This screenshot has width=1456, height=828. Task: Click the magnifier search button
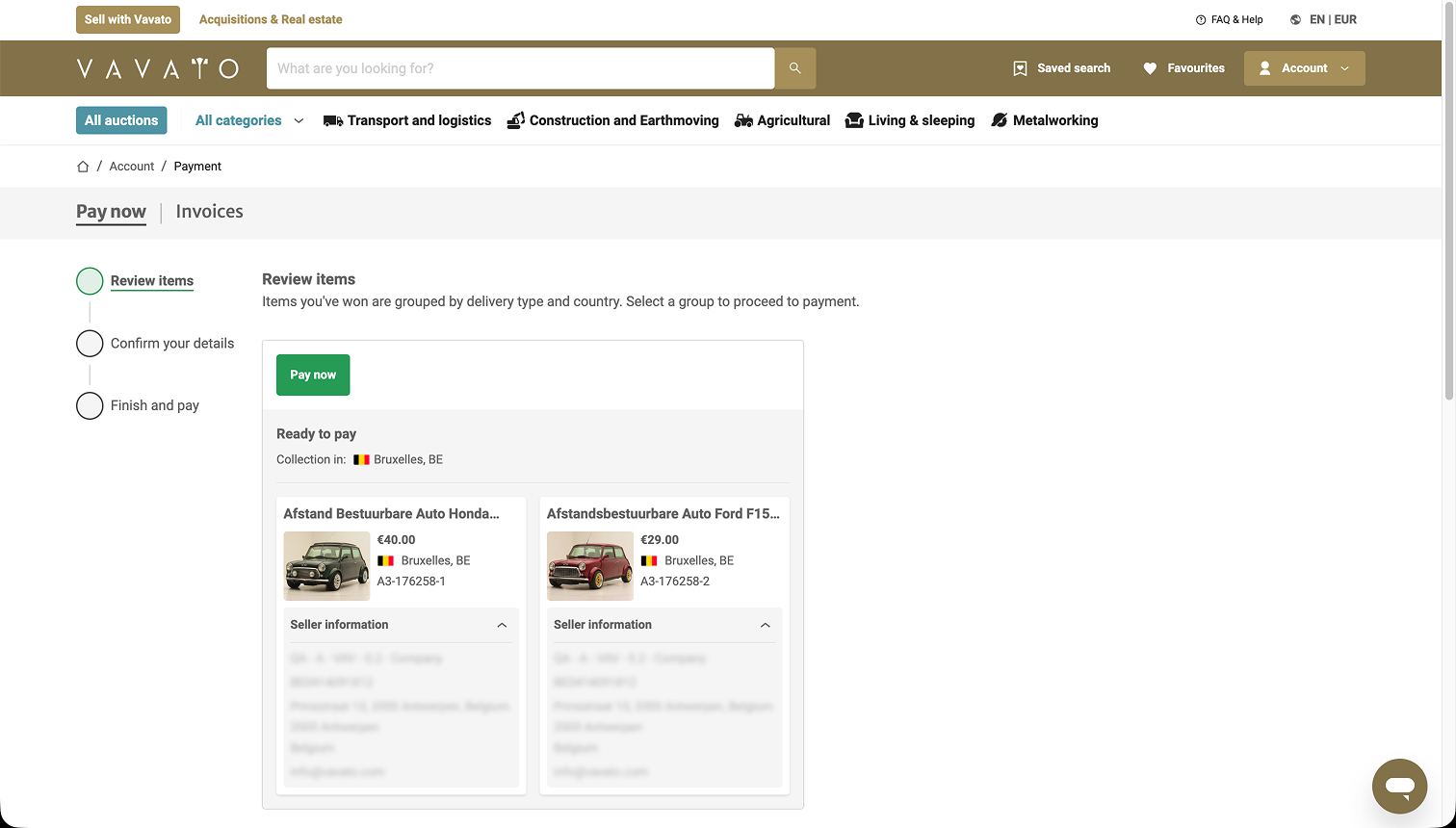pyautogui.click(x=794, y=68)
